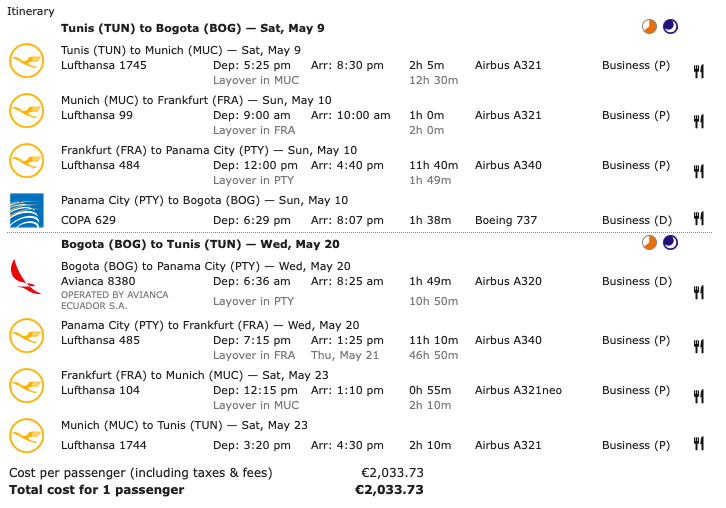Click the Lufthansa 484 flight number
Viewport: 726px width, 508px height.
pos(100,165)
